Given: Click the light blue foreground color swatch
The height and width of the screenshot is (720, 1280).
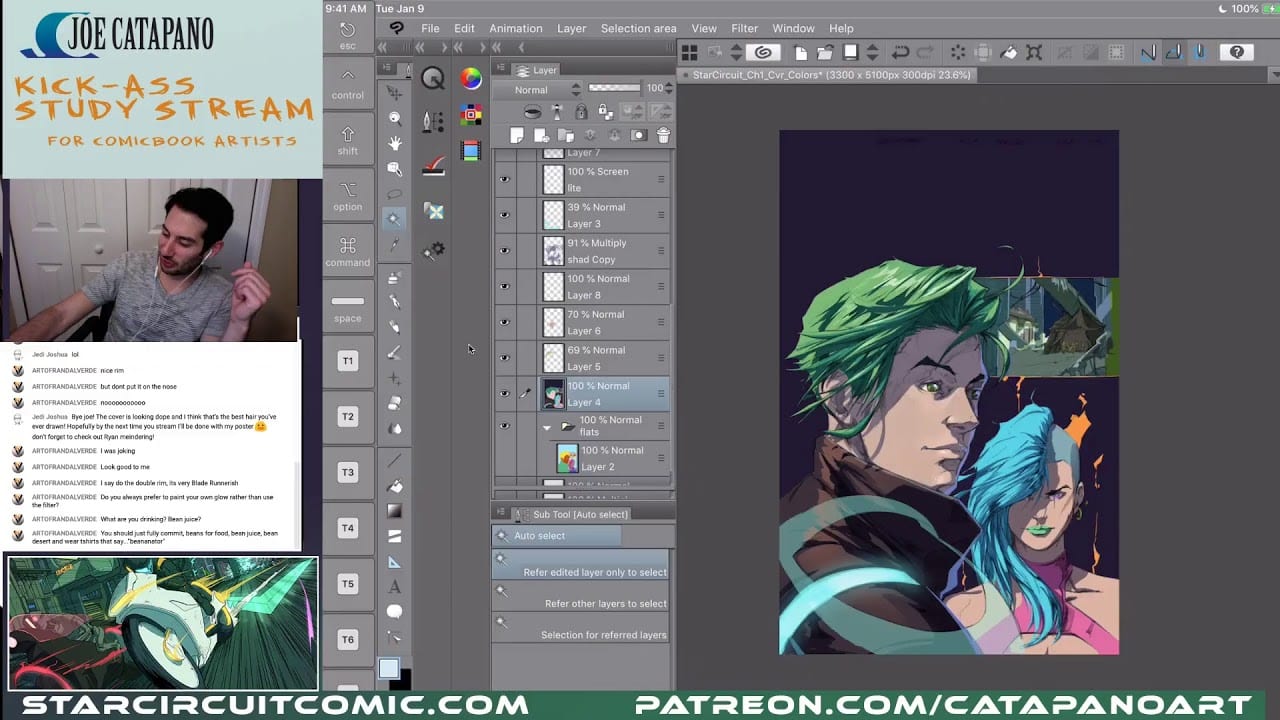Looking at the screenshot, I should point(389,669).
